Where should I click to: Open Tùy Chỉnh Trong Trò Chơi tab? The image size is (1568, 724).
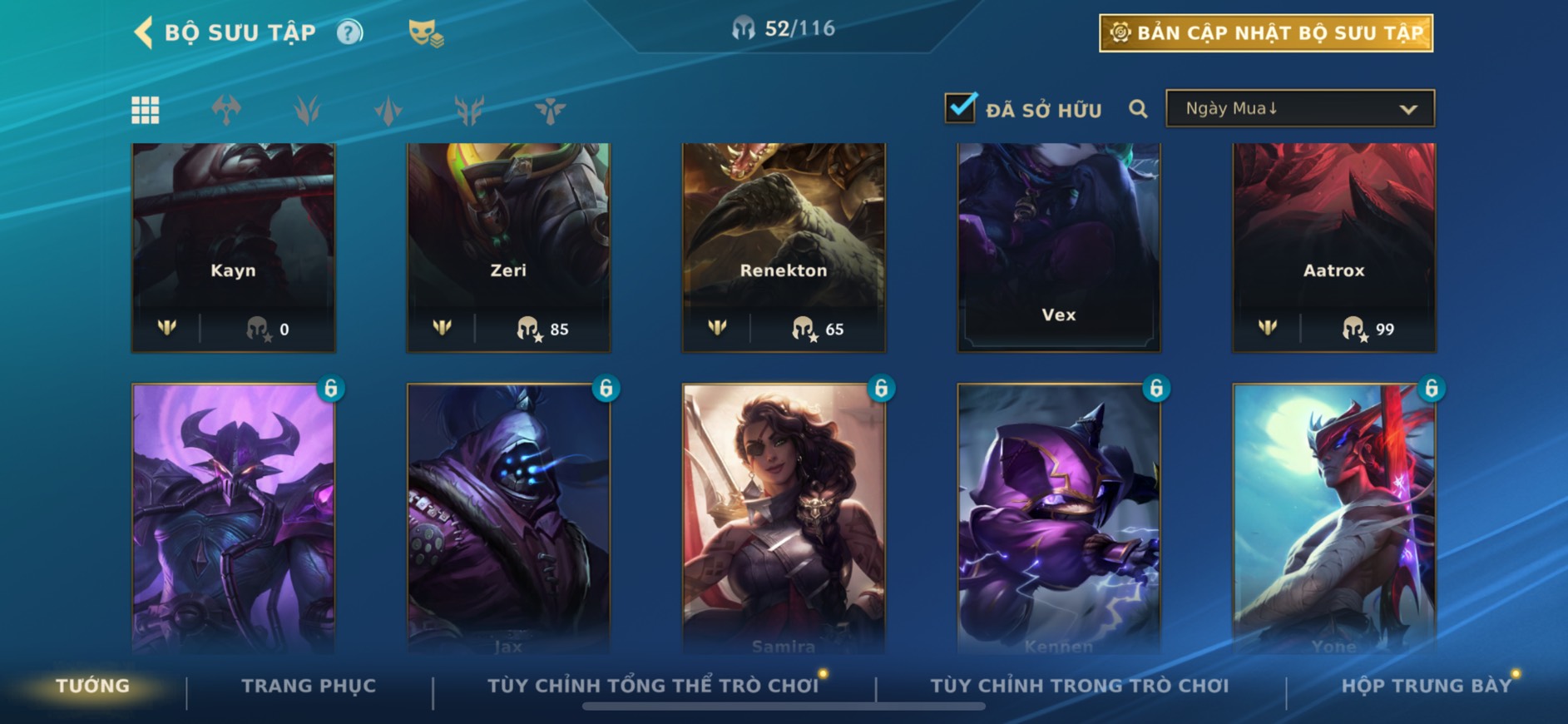tap(1080, 686)
